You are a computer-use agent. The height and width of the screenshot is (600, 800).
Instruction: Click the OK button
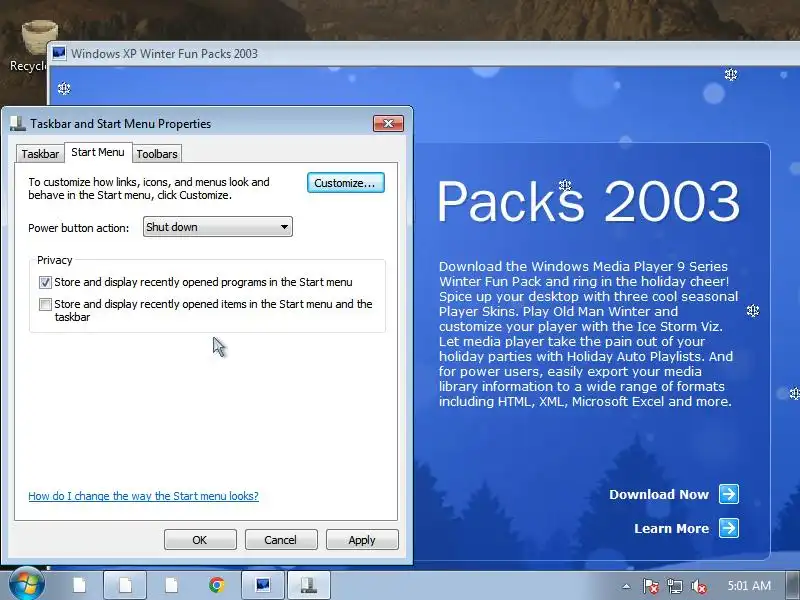pyautogui.click(x=200, y=540)
